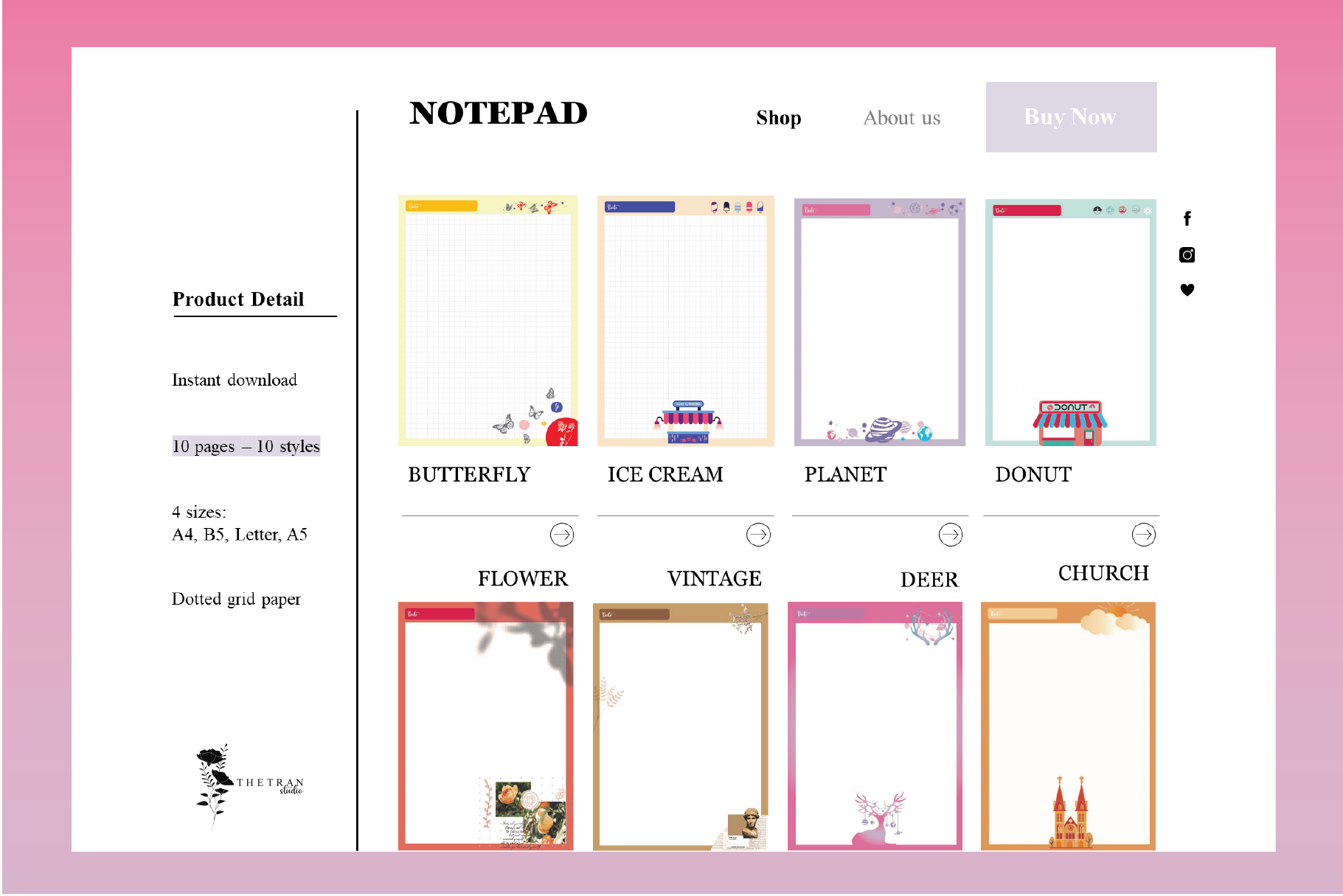1343x896 pixels.
Task: Click the heart favorite icon
Action: click(1187, 290)
